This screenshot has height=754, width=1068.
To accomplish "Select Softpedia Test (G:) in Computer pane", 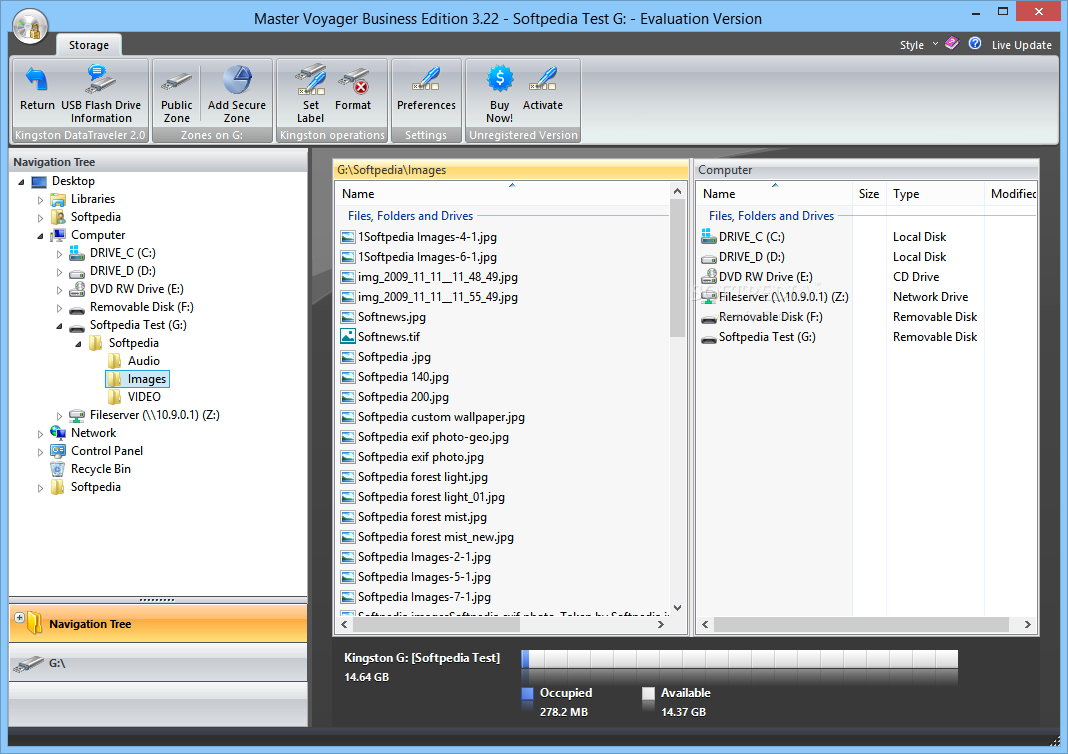I will (758, 336).
